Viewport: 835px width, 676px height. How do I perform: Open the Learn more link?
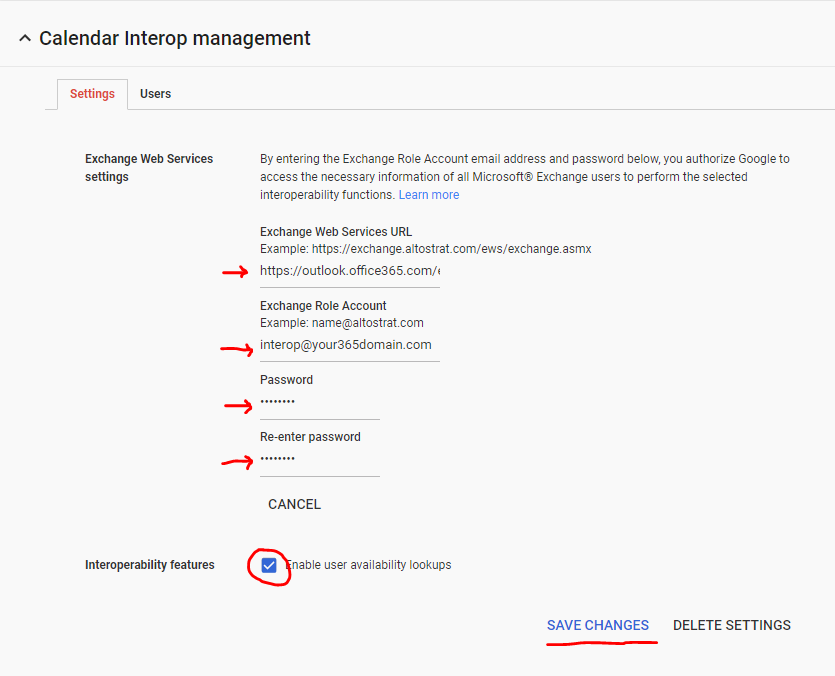(x=429, y=195)
